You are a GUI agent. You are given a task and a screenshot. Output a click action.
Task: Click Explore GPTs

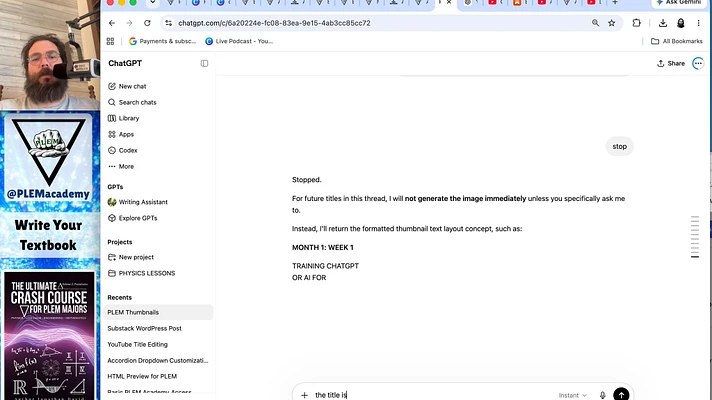click(157, 218)
